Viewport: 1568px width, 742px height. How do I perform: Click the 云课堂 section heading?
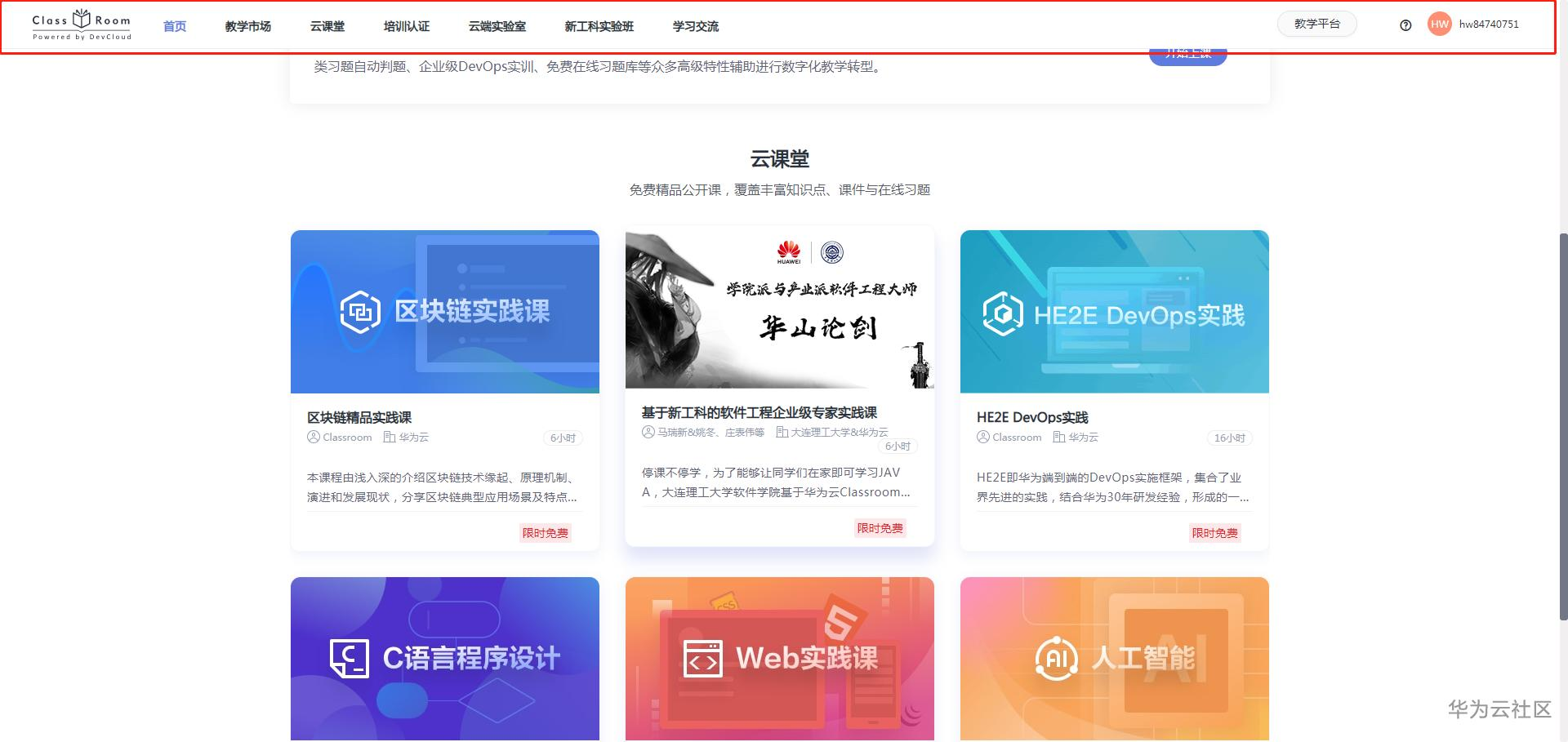pos(780,158)
